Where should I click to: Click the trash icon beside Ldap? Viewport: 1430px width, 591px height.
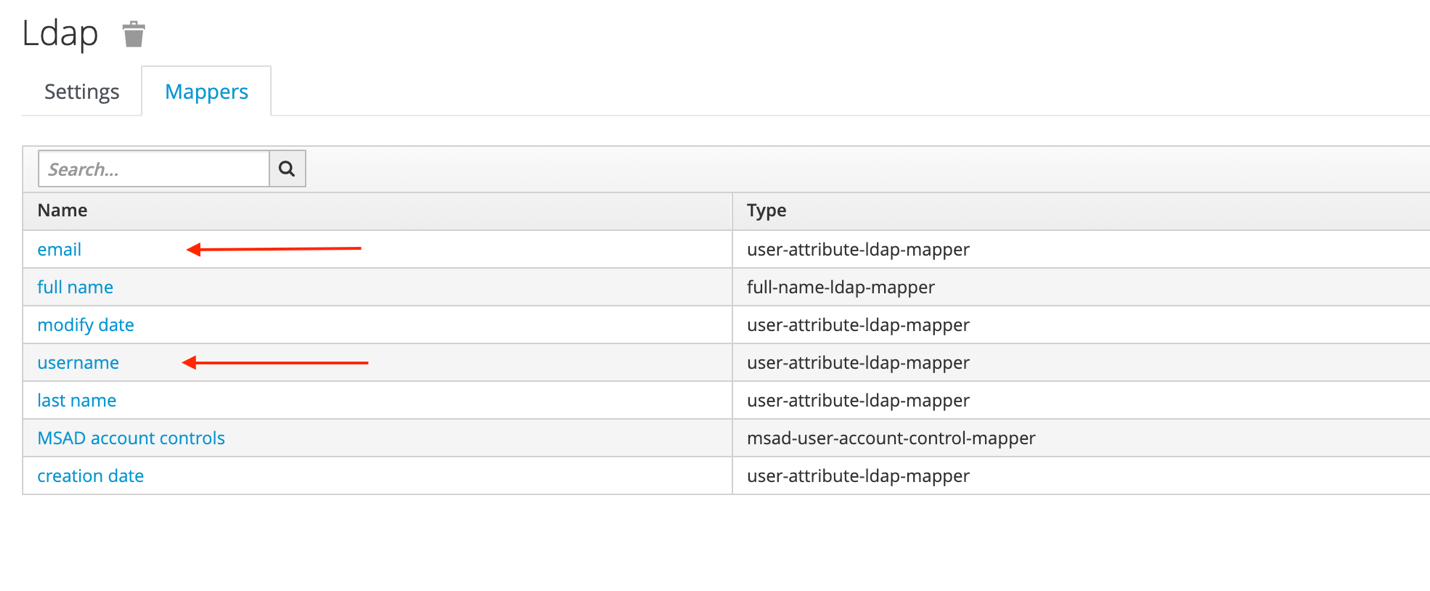[134, 34]
